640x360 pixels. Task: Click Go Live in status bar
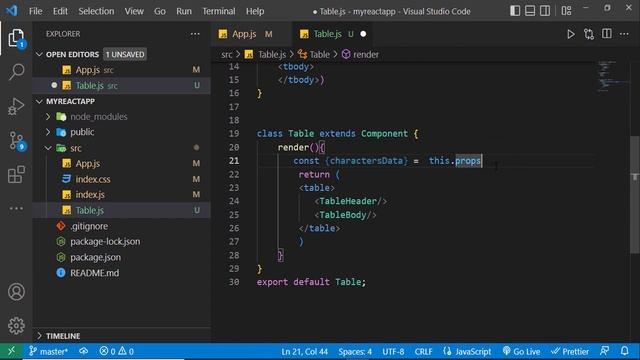click(x=521, y=351)
